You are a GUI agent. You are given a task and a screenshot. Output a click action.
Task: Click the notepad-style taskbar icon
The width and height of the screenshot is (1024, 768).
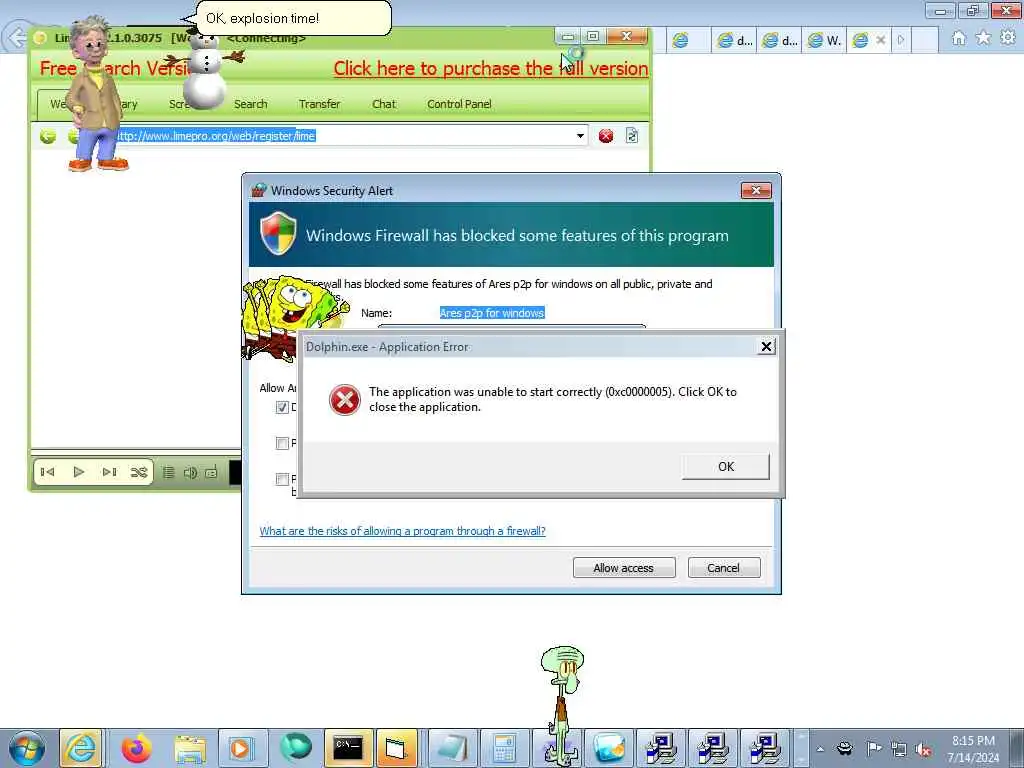tap(453, 748)
